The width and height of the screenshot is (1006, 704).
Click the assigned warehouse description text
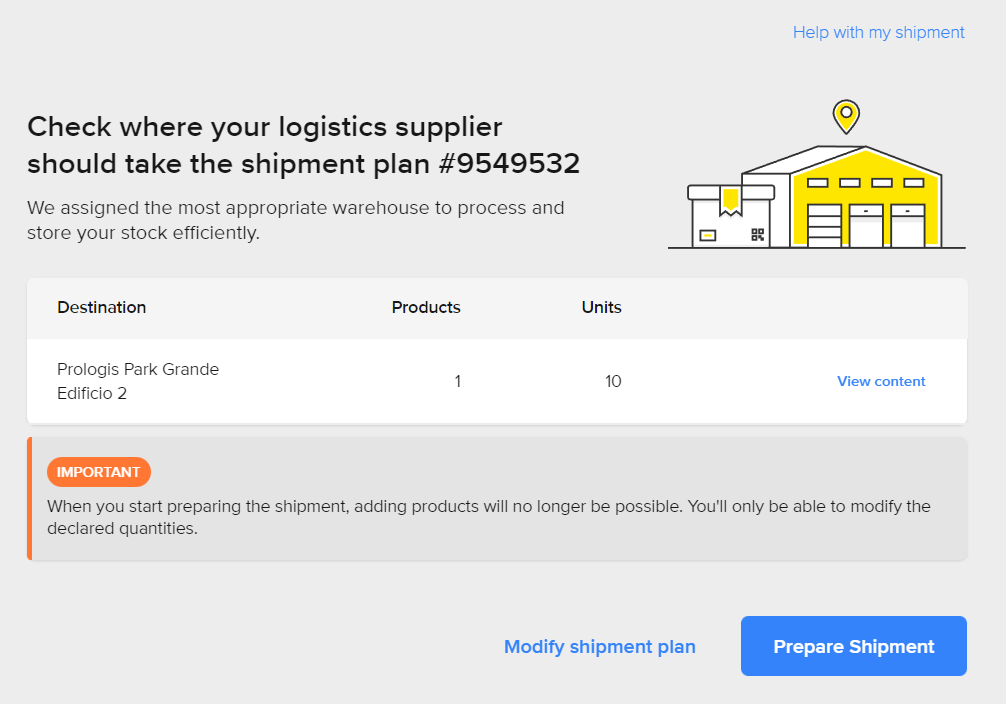(x=295, y=220)
